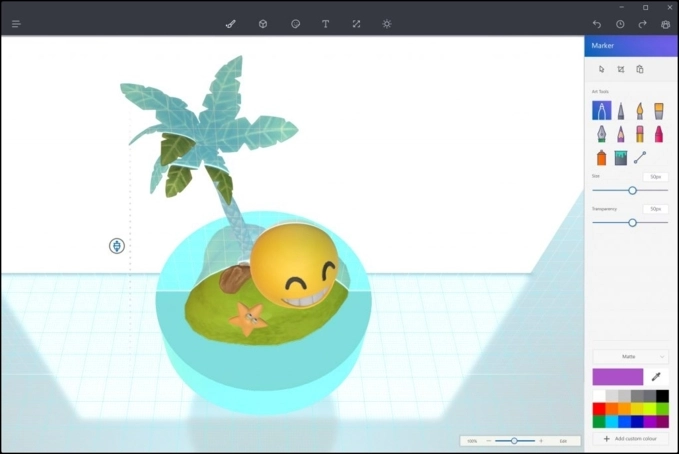Open the Effects sun icon
The height and width of the screenshot is (454, 679).
pos(387,24)
